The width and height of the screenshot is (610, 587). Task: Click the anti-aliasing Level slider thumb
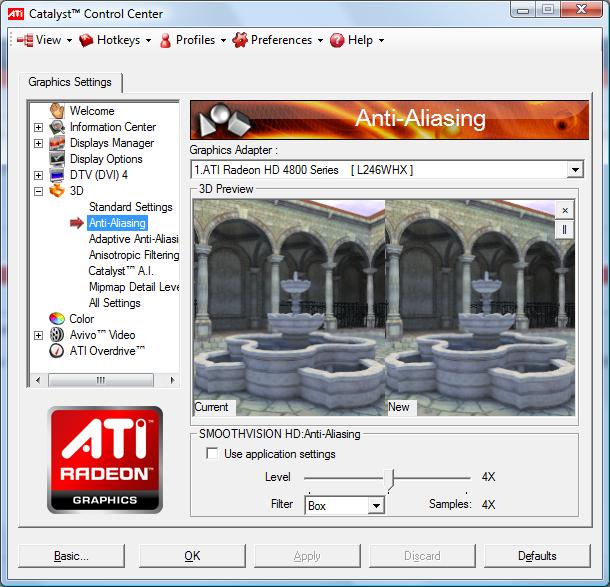tap(390, 480)
